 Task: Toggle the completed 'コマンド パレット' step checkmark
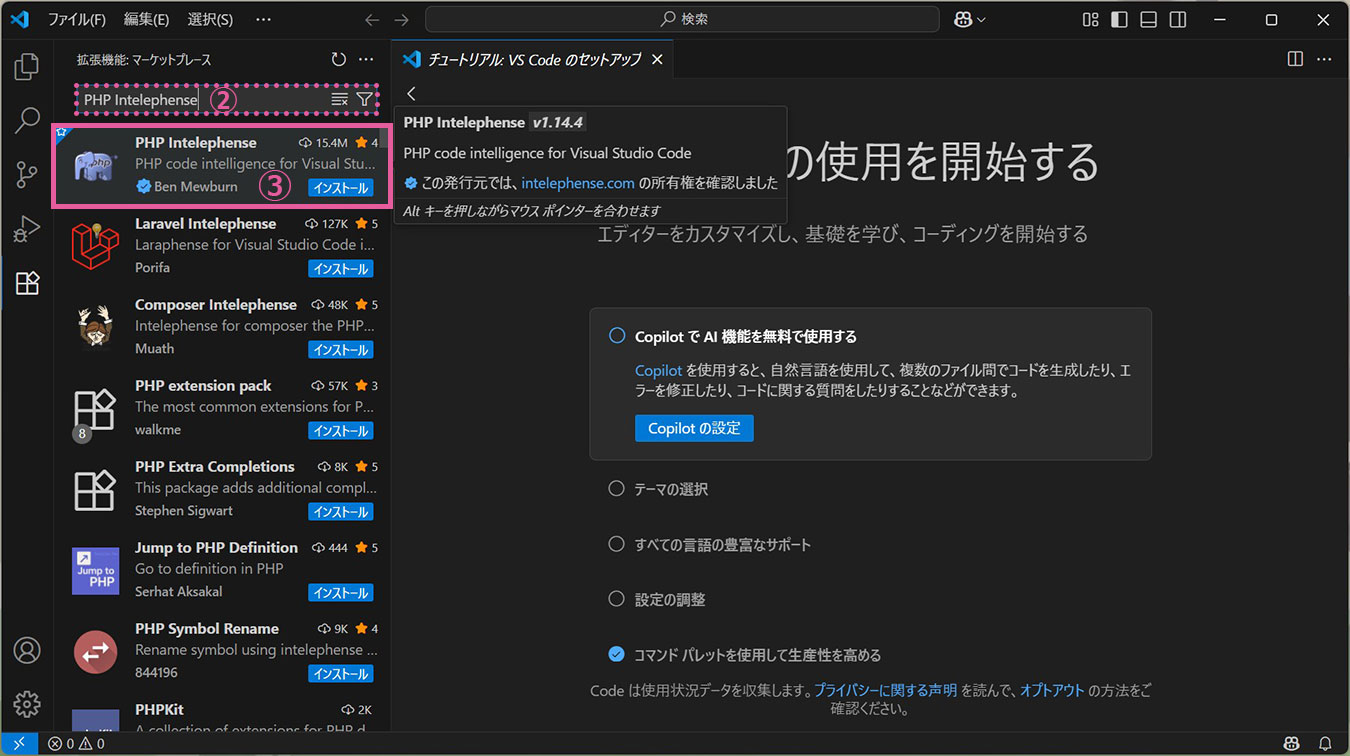pos(617,655)
